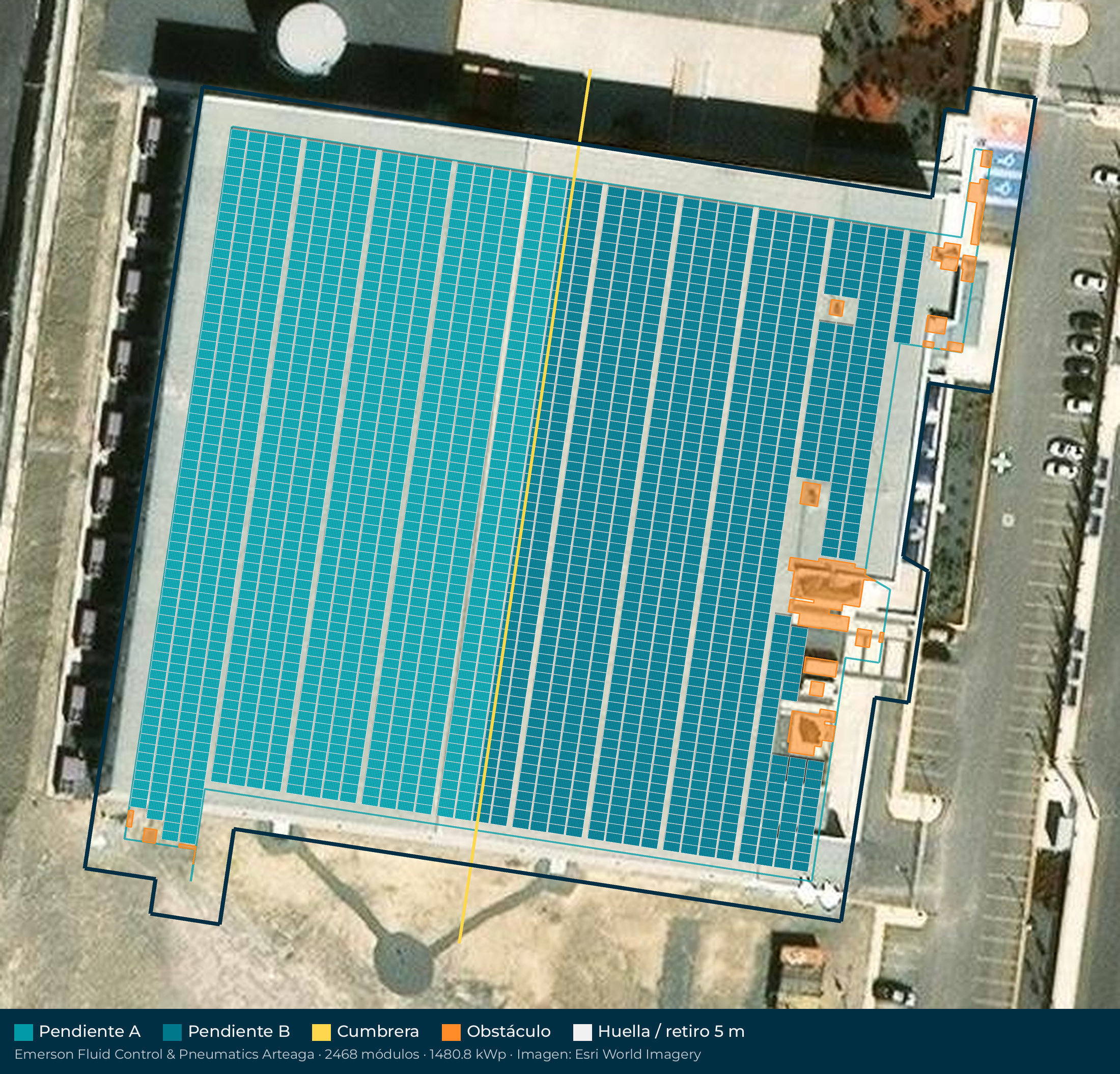Click 'Imagen: Esri World Imagery' credit

click(608, 1055)
